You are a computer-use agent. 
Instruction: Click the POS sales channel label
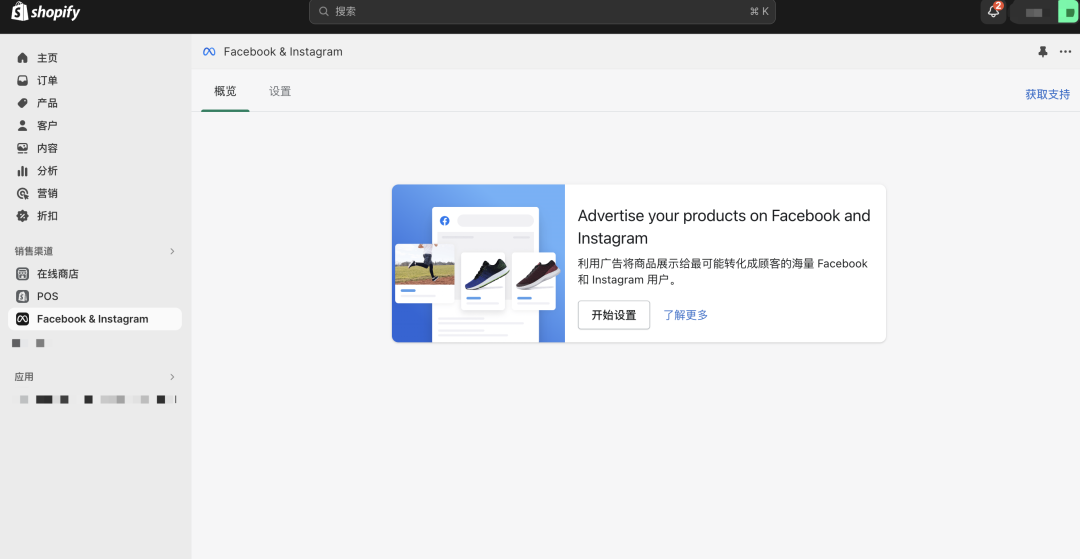[48, 296]
